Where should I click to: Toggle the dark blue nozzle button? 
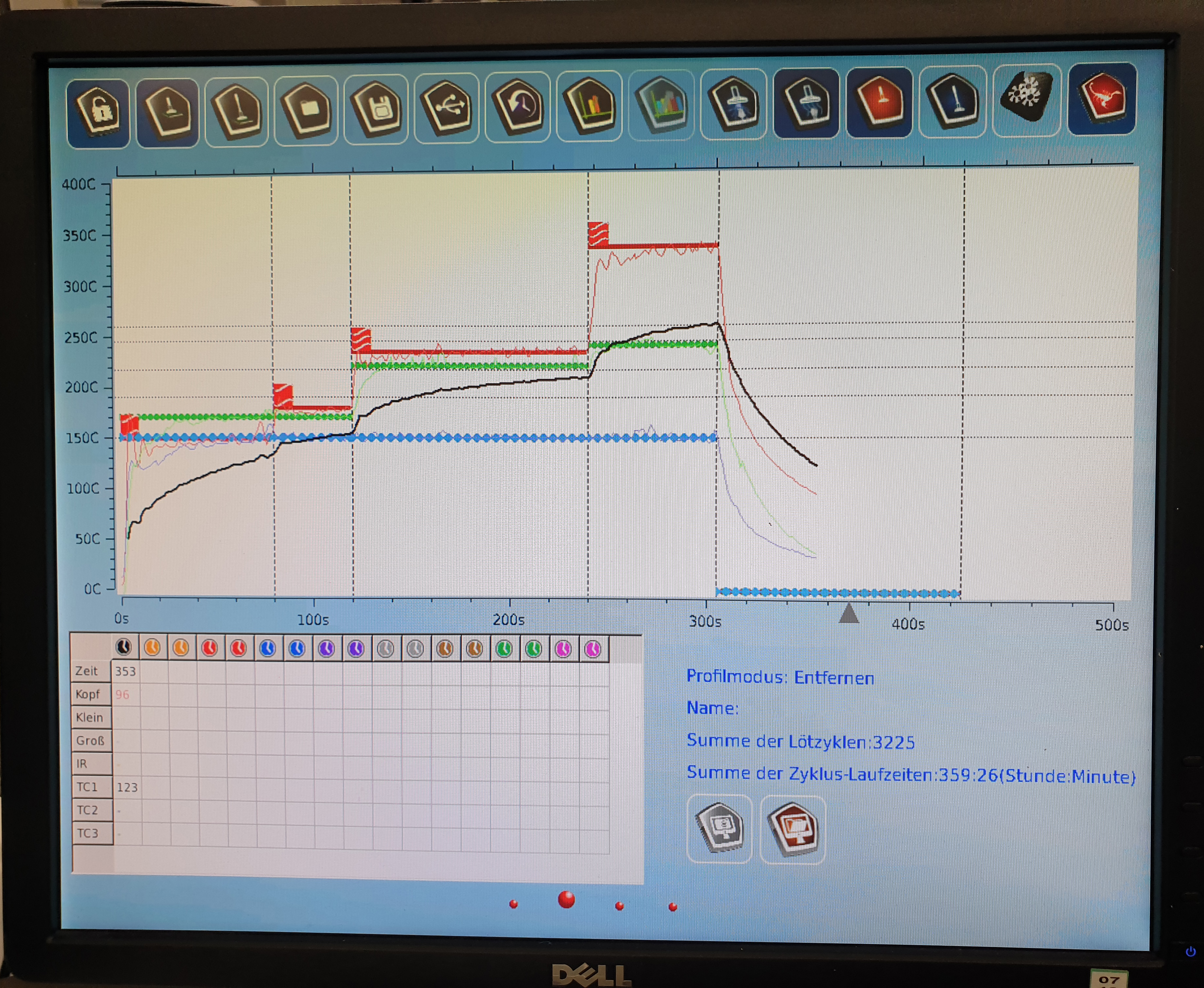pyautogui.click(x=953, y=101)
